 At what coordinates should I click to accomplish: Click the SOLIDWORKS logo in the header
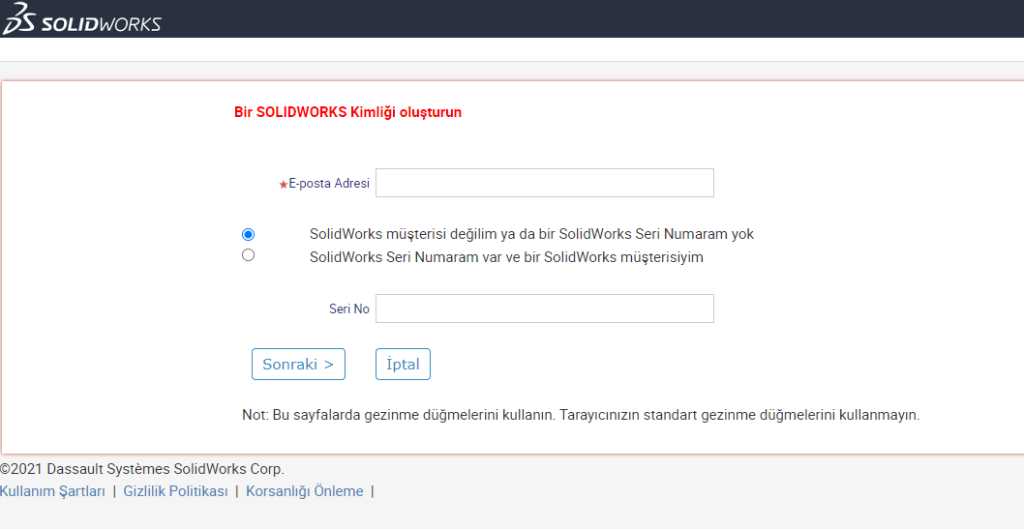point(100,23)
